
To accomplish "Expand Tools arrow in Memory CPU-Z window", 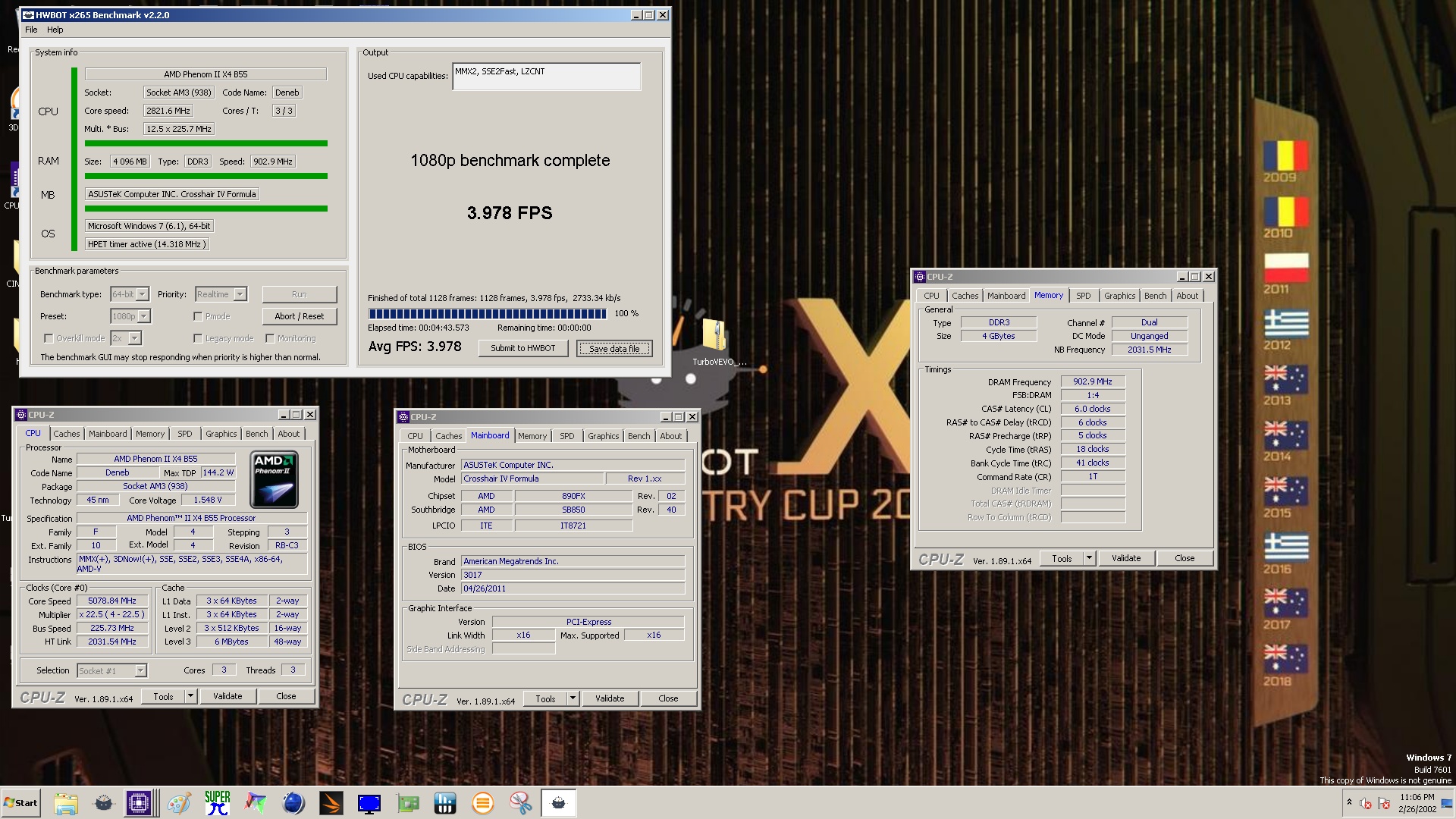I will 1089,558.
